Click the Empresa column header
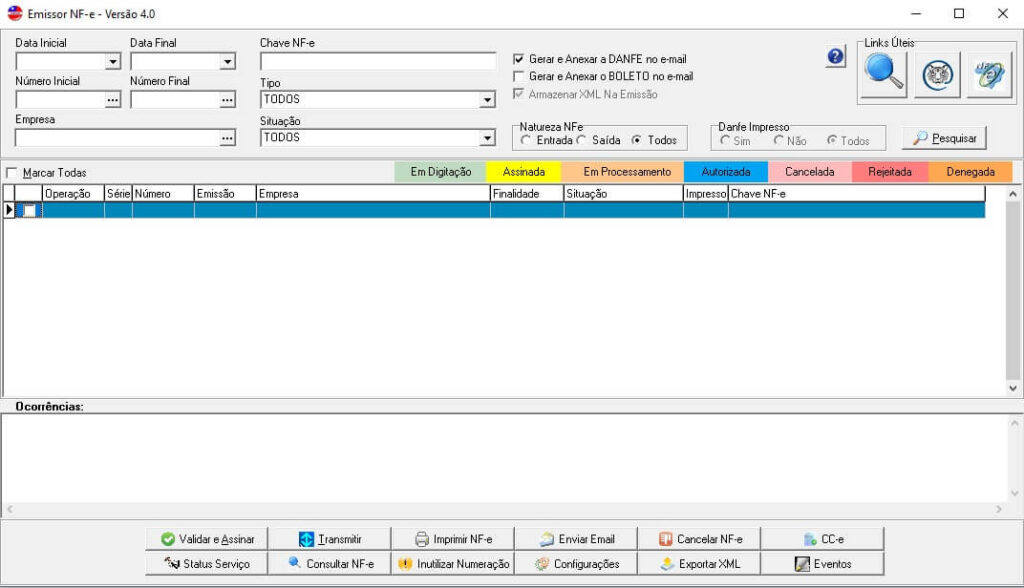 (372, 193)
